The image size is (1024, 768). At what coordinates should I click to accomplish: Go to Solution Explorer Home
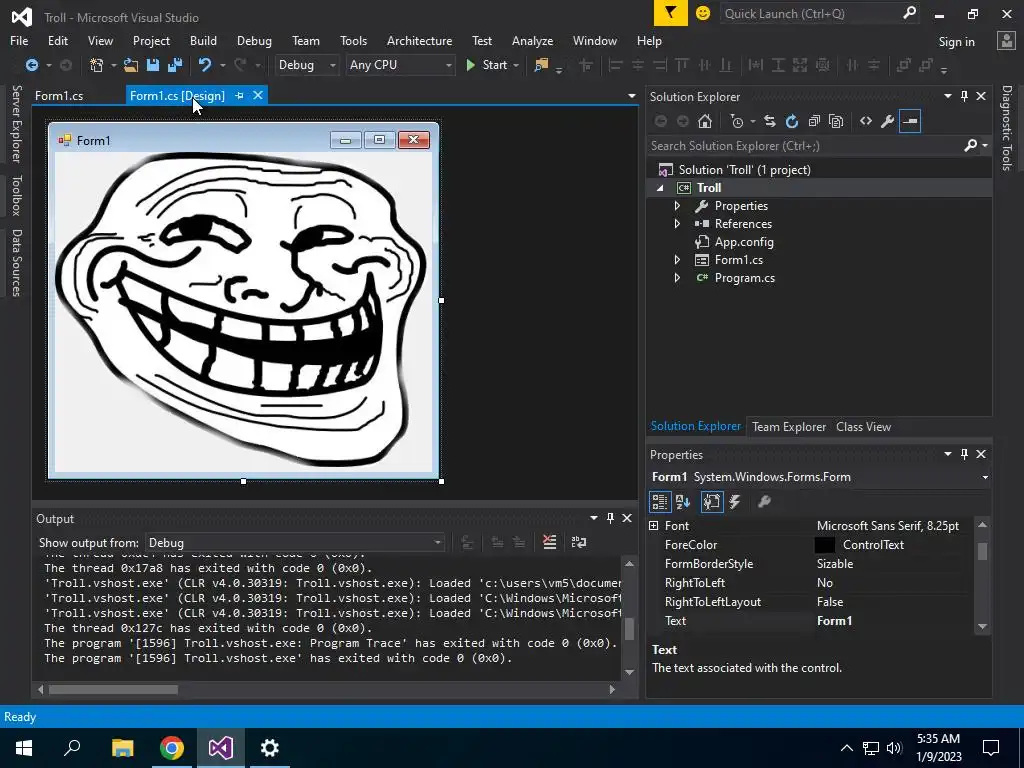click(705, 121)
